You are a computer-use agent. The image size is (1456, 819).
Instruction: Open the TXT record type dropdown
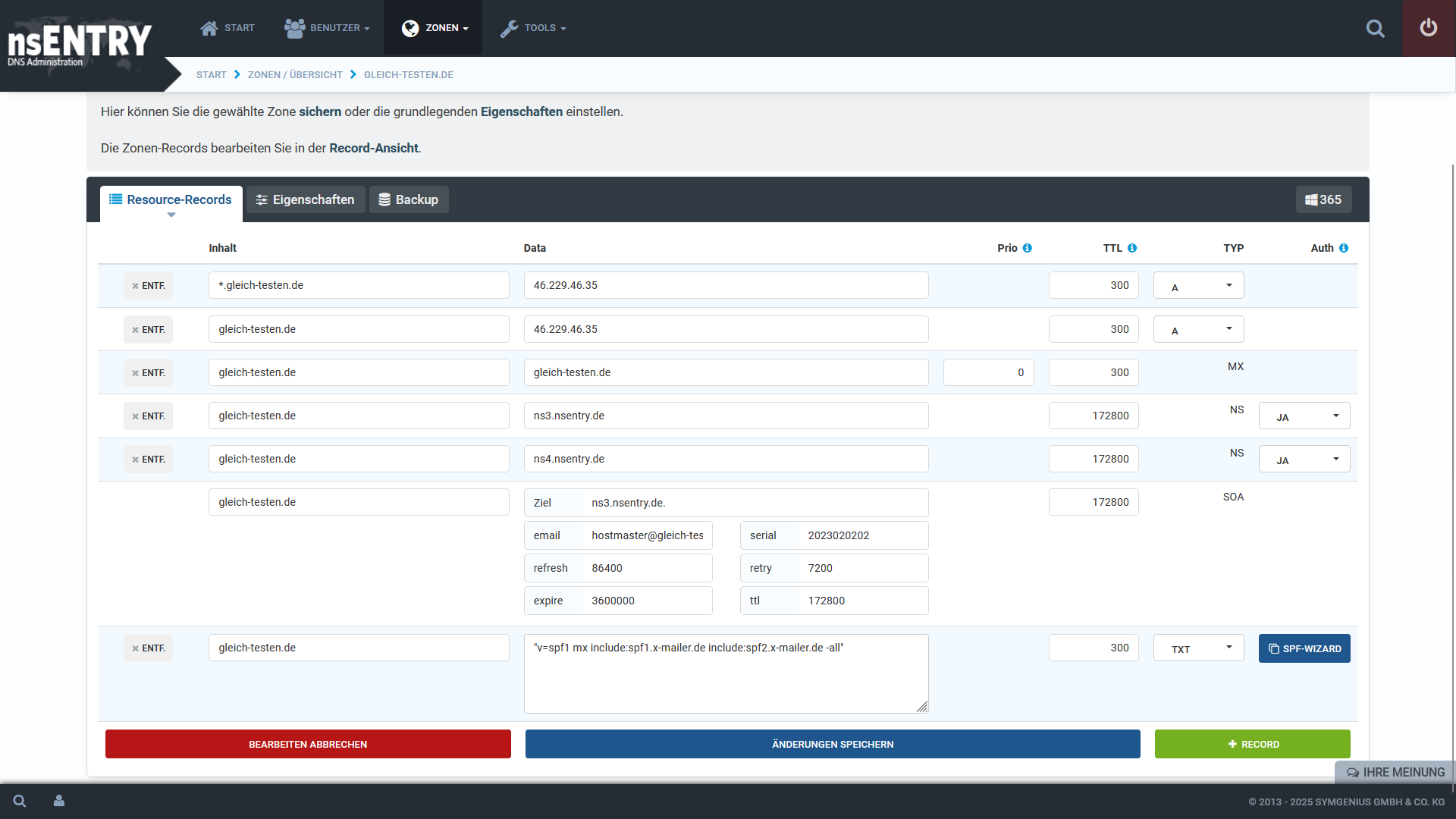click(1198, 648)
